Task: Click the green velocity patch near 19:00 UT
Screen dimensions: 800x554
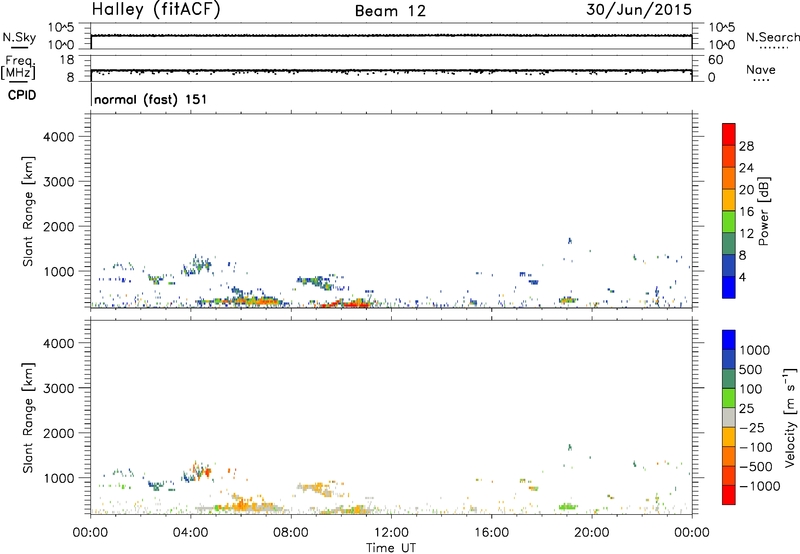Action: 568,507
